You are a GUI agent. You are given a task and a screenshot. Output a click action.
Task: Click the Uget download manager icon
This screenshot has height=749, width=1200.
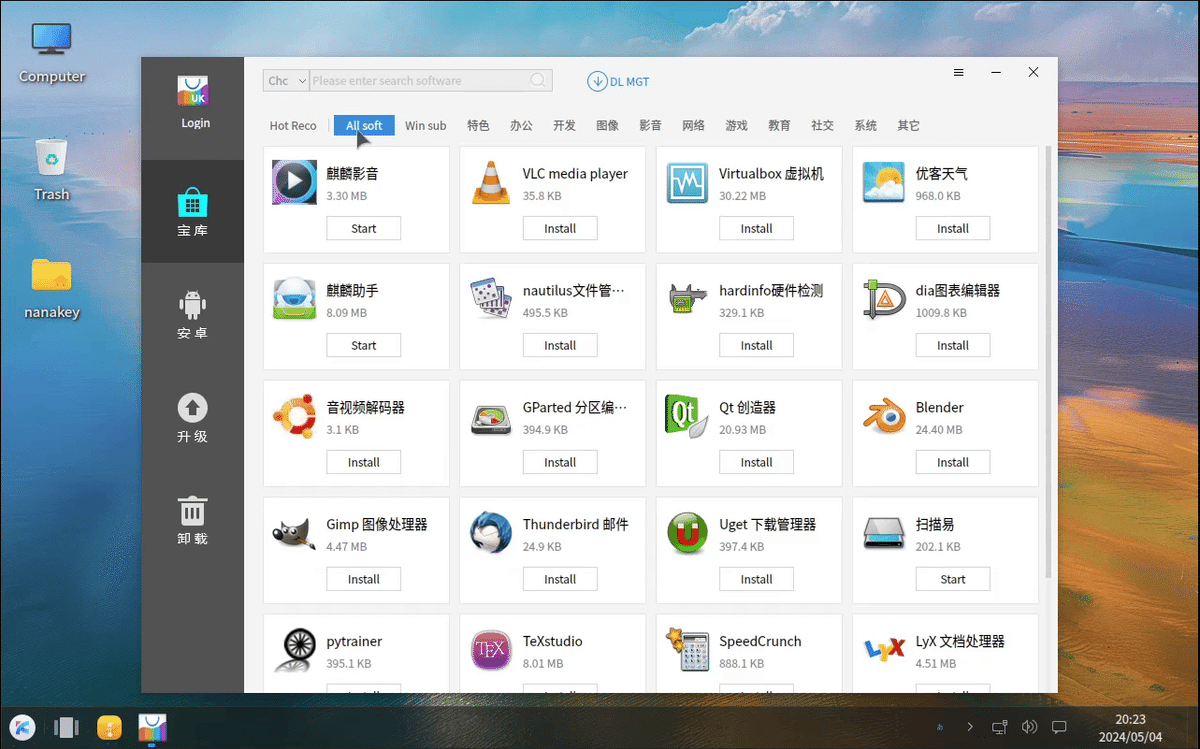coord(687,533)
